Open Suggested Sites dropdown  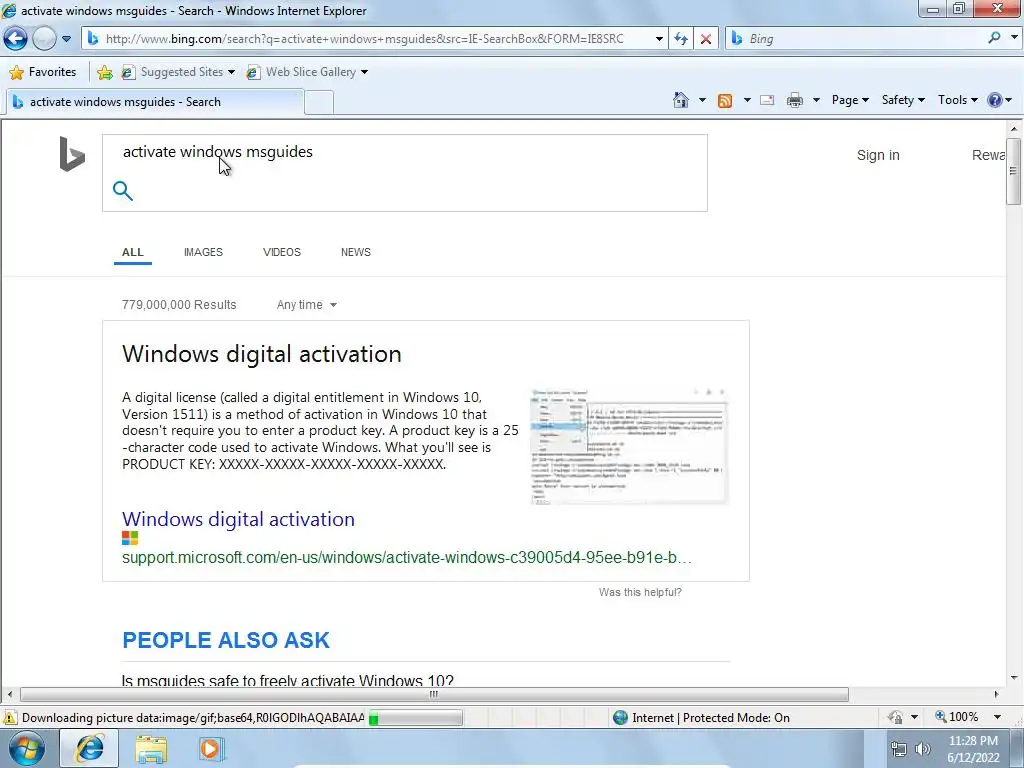[178, 72]
